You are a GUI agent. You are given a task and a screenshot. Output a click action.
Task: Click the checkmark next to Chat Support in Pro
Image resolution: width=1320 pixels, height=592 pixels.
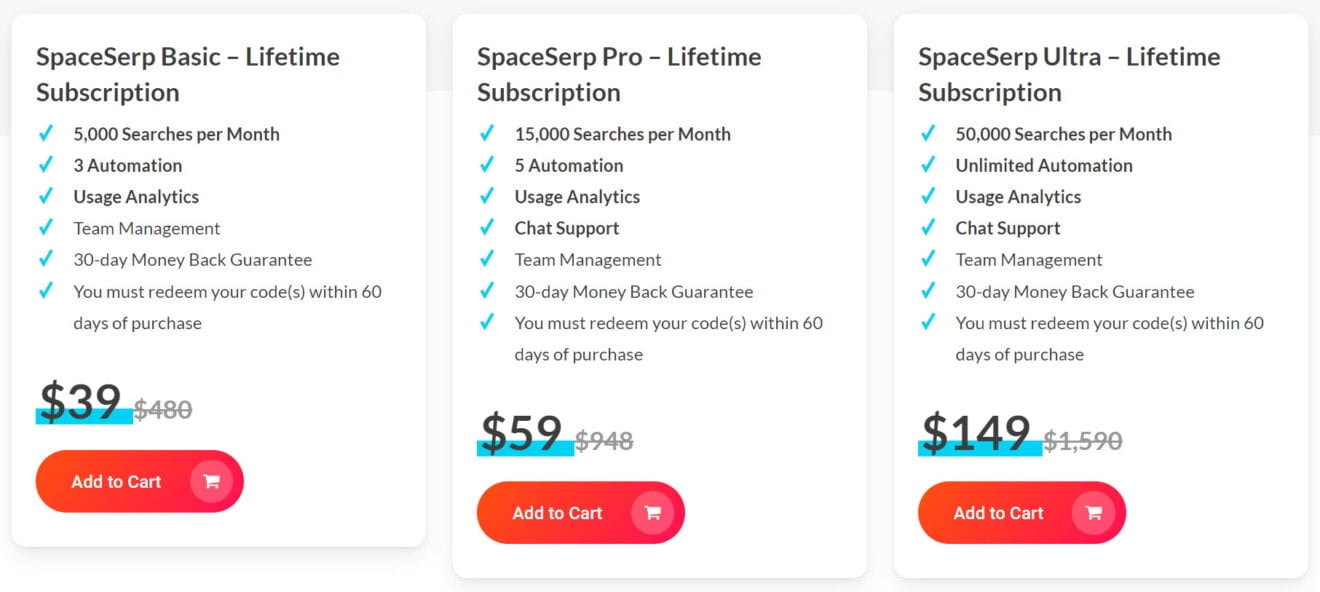(x=488, y=228)
